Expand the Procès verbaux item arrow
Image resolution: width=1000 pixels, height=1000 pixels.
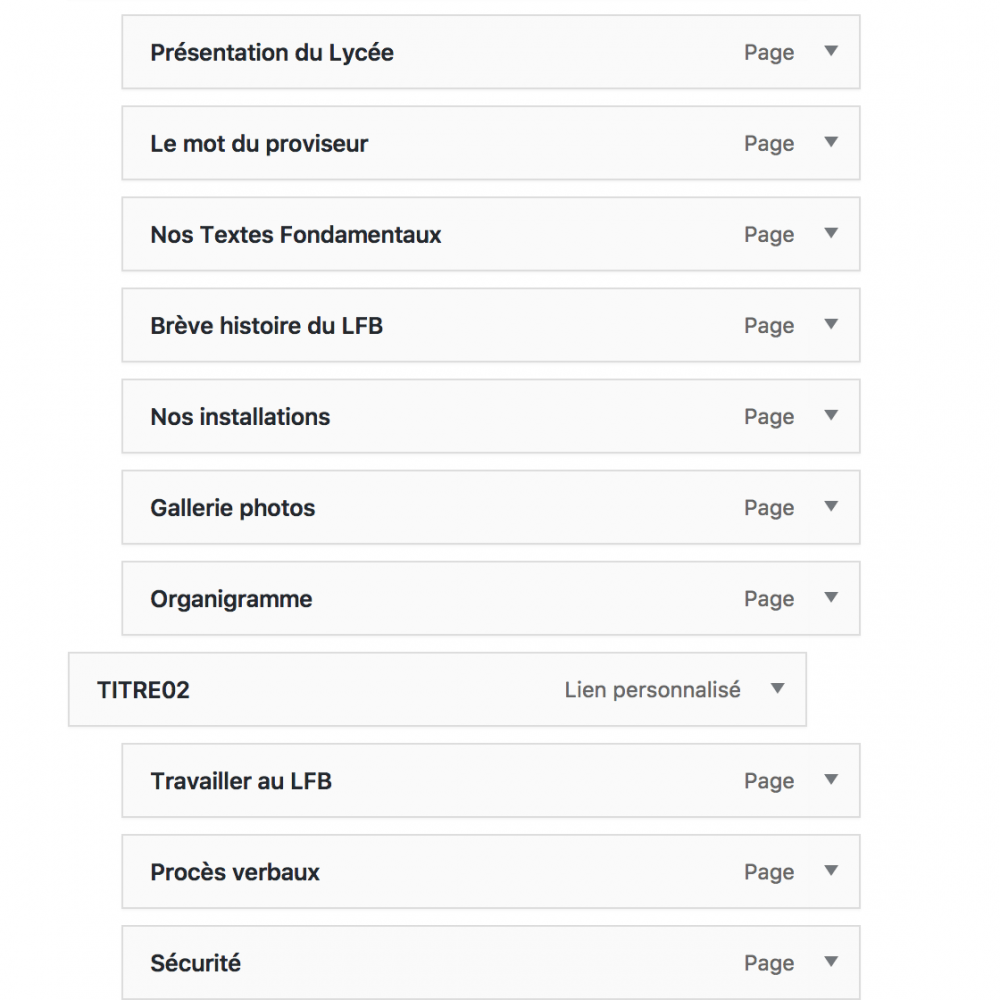tap(830, 870)
